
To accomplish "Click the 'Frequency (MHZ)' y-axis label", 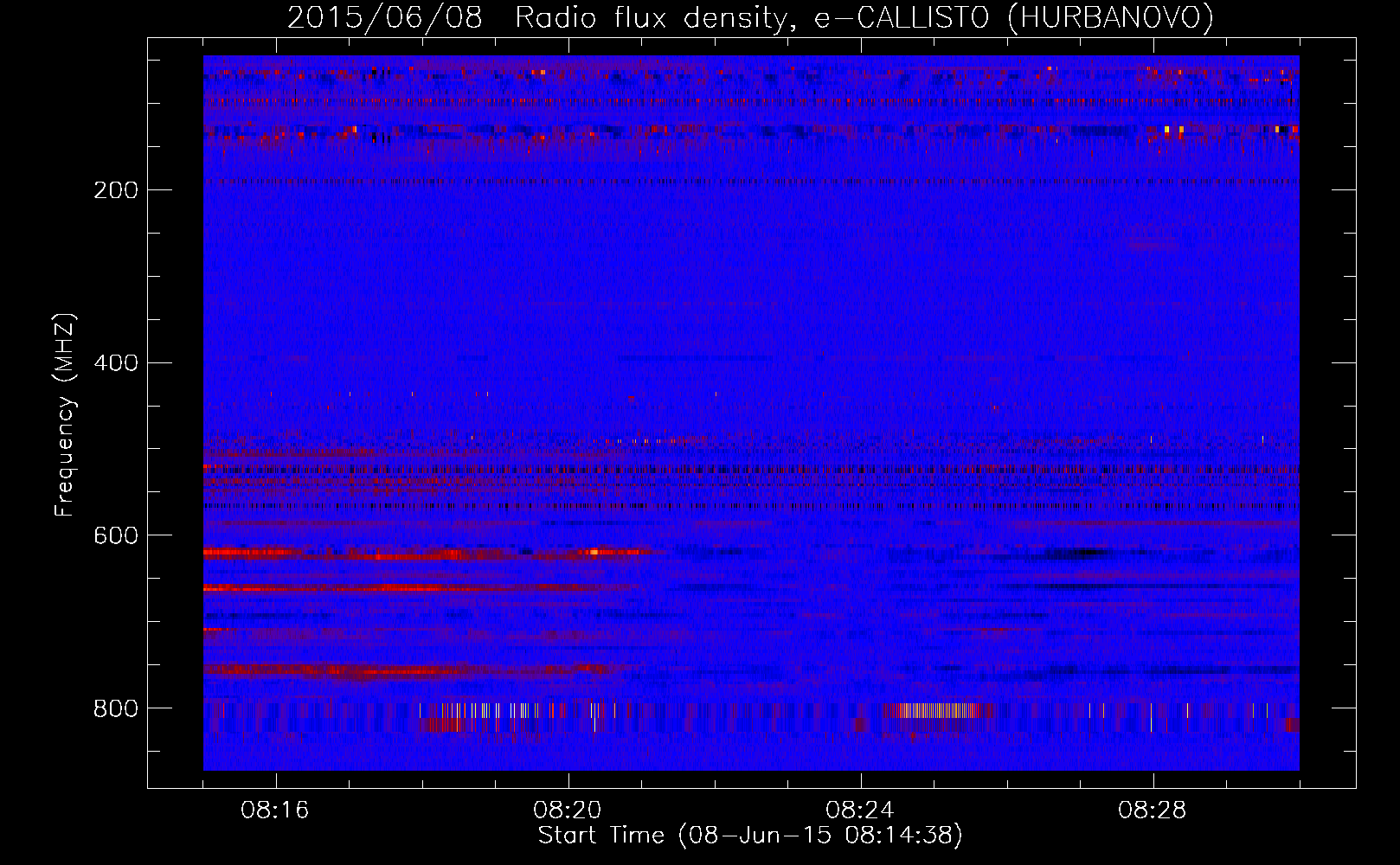I will (65, 415).
